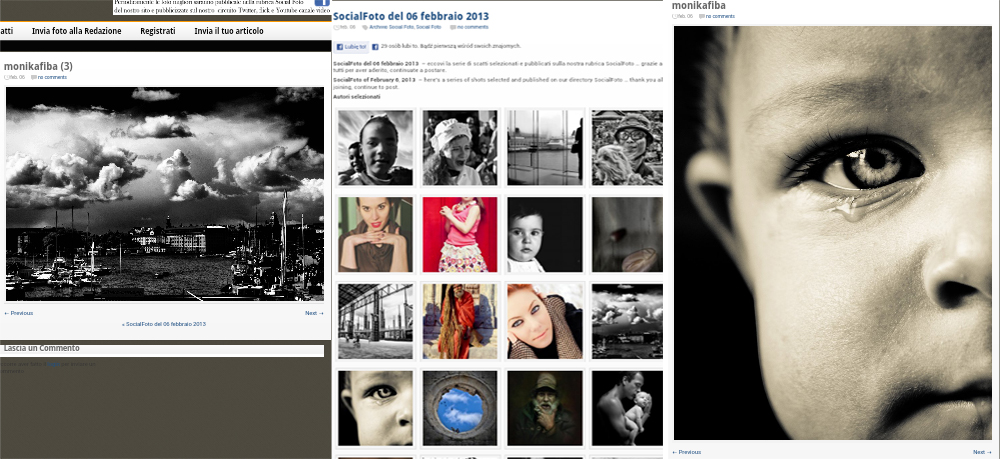Open smiling child black-and-white thumbnail
The width and height of the screenshot is (1000, 459).
coord(376,148)
